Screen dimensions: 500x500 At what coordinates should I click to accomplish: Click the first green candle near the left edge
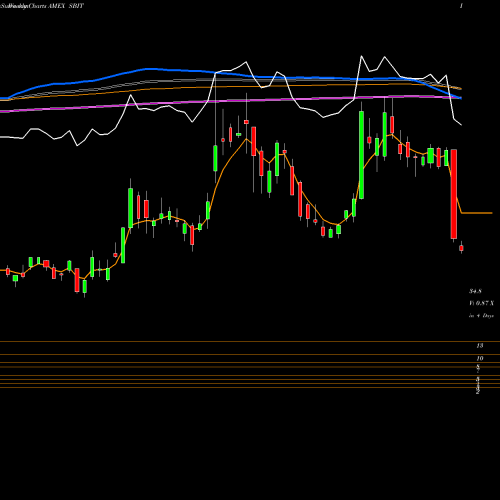tap(15, 278)
